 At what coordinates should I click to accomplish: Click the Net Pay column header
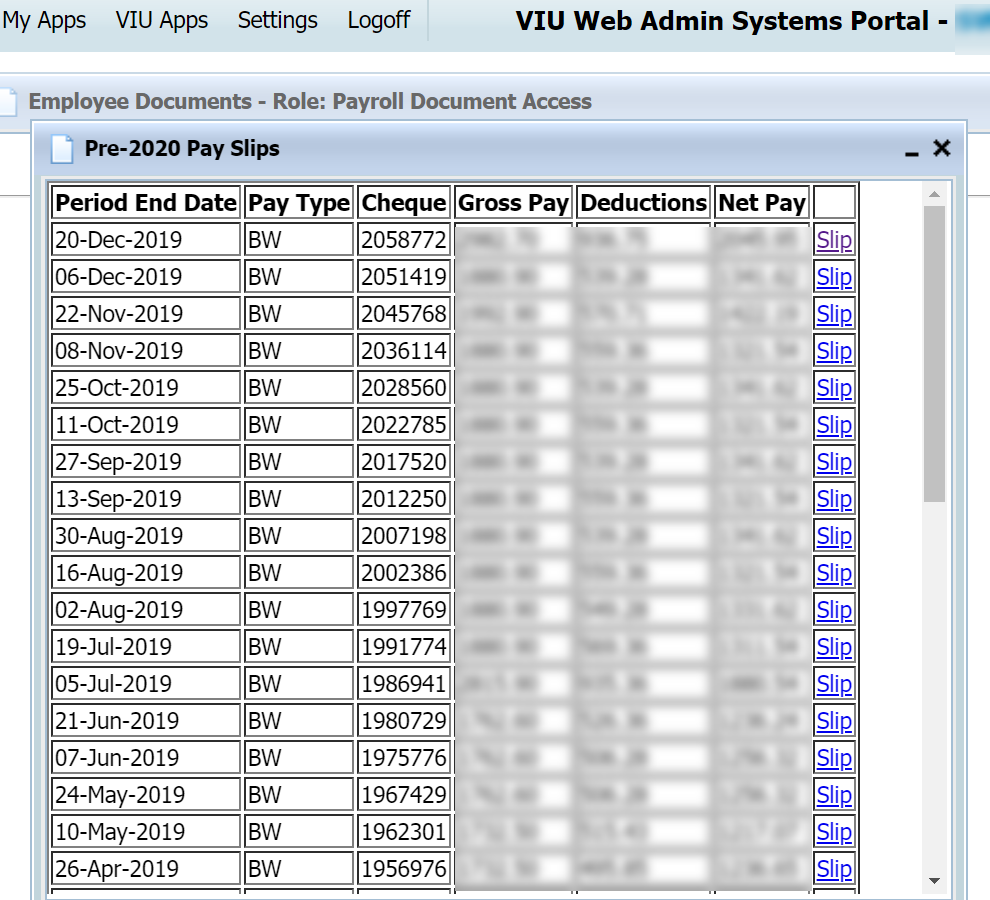click(761, 202)
